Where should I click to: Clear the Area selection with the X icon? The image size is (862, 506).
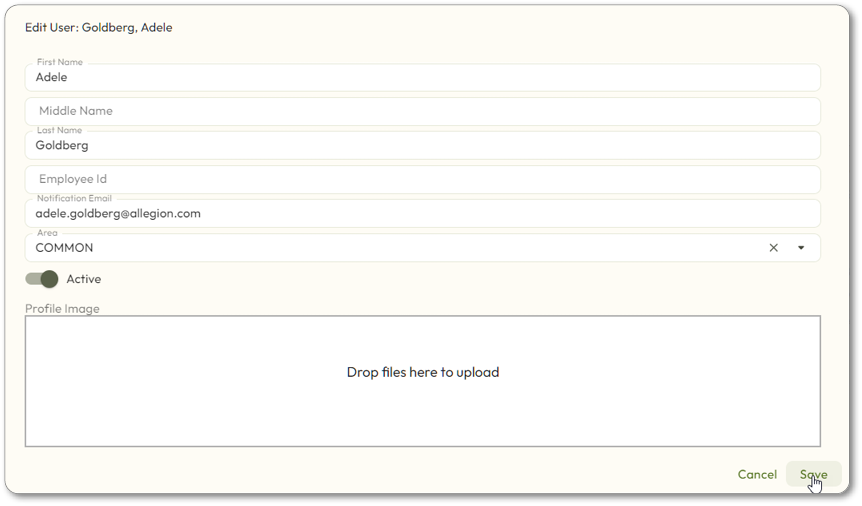[x=773, y=248]
